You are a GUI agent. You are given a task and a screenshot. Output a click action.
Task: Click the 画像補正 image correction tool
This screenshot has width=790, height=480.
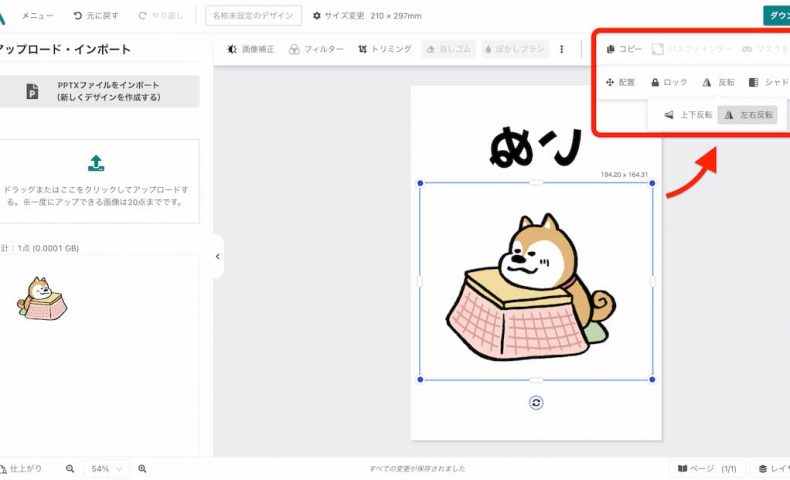(x=252, y=49)
